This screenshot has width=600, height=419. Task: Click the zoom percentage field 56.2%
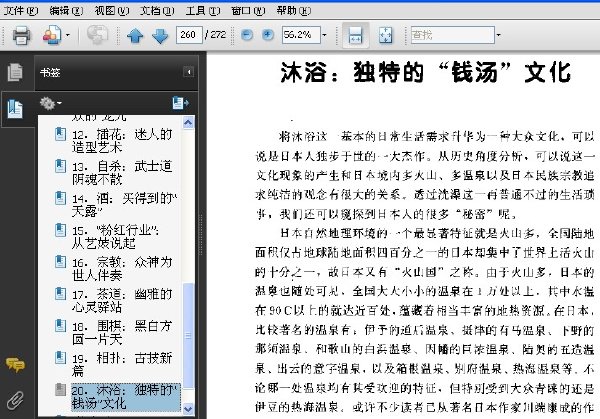click(301, 35)
